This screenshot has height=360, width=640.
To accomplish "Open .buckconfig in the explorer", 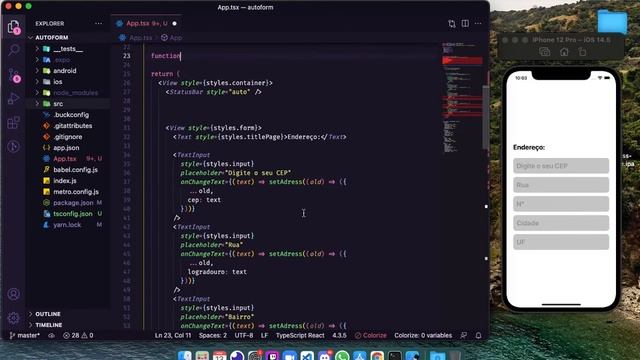I will point(71,115).
